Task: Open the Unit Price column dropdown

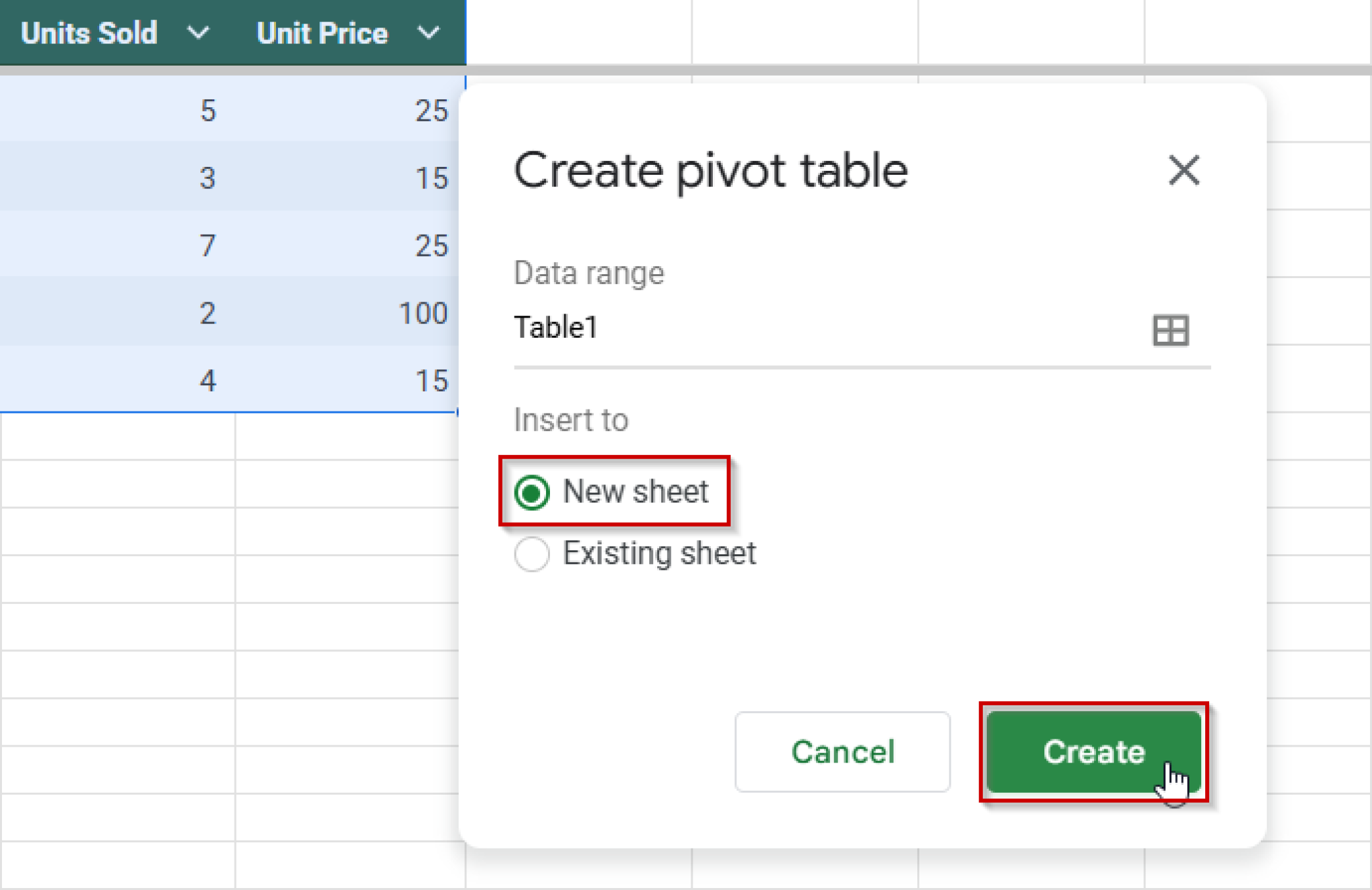Action: click(x=429, y=32)
